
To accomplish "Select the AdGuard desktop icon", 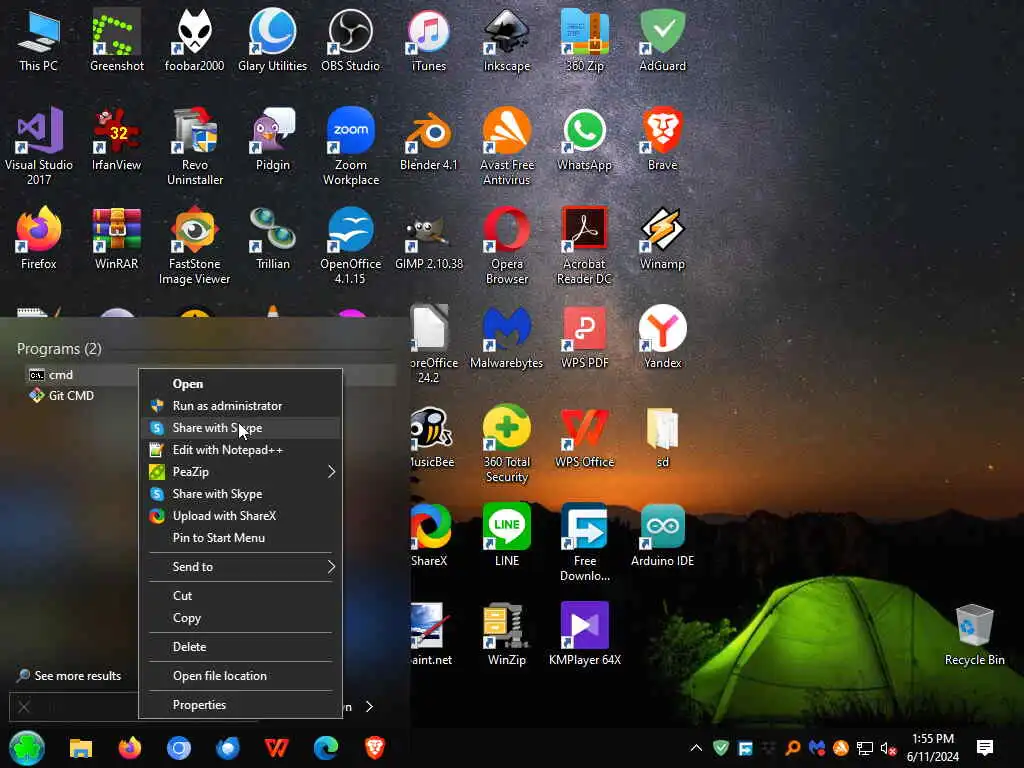I will coord(662,40).
